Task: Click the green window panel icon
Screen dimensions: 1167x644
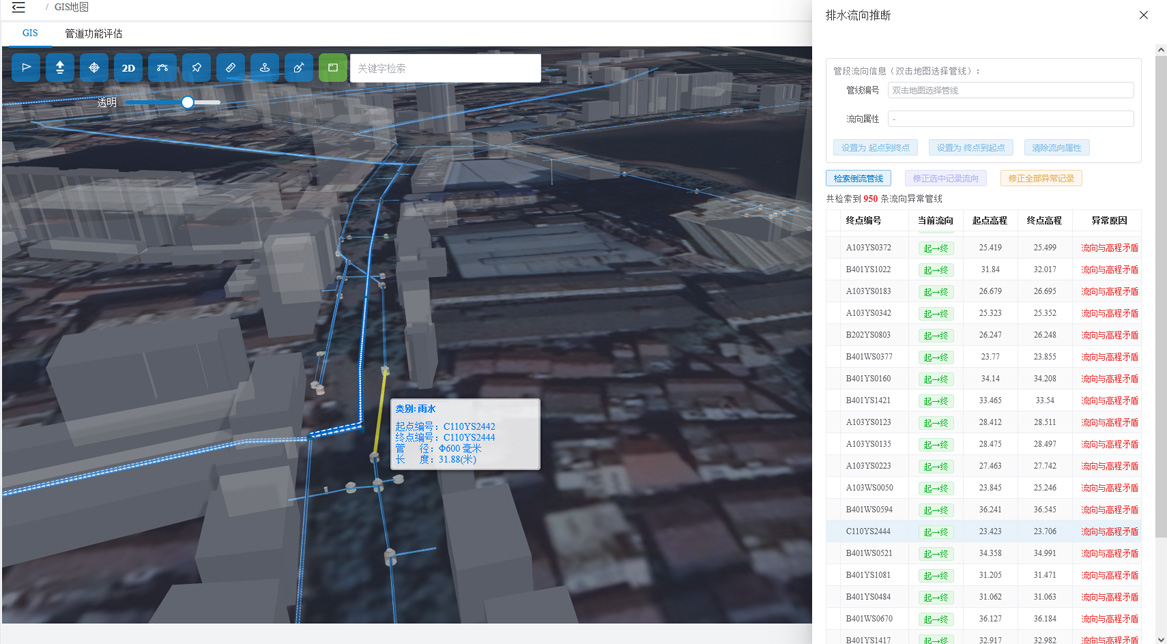Action: point(333,68)
